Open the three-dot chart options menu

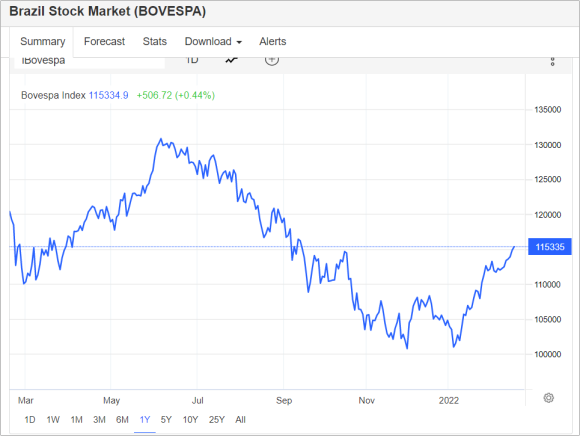pyautogui.click(x=552, y=62)
